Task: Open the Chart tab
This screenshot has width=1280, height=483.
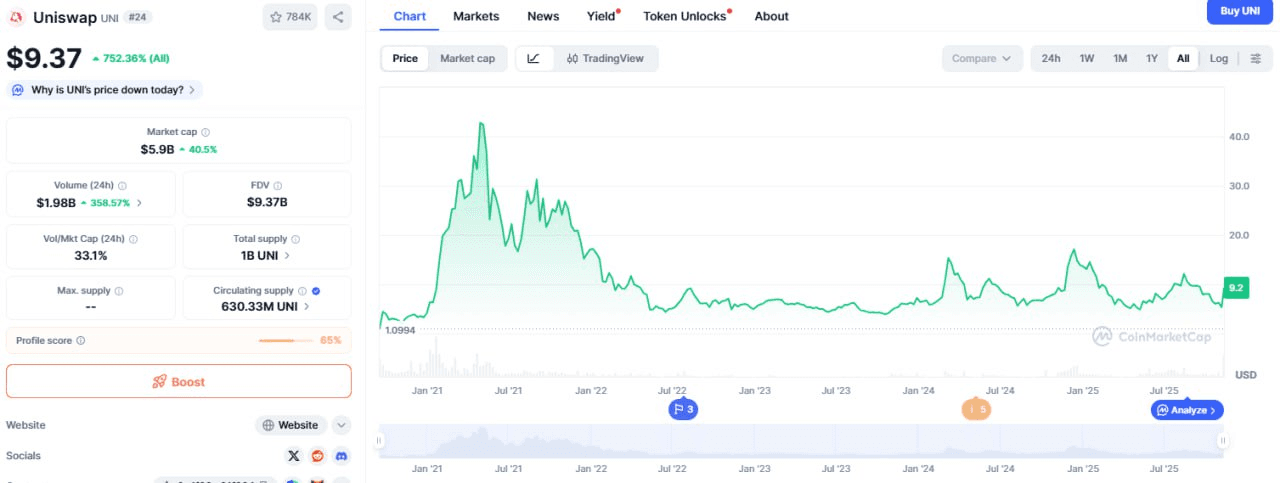Action: tap(409, 16)
